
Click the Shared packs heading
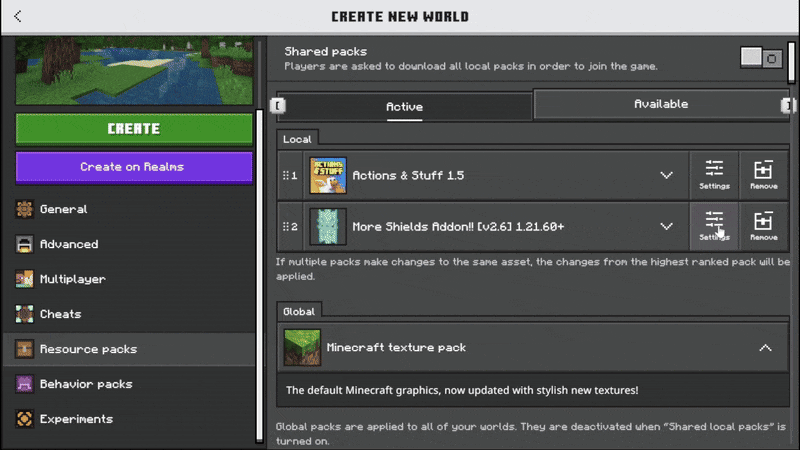tap(326, 52)
